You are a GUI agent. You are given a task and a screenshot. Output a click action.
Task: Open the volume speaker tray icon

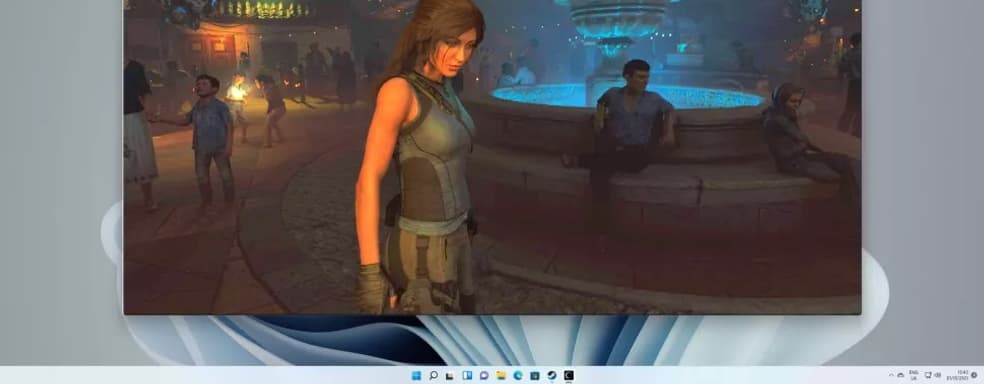[x=938, y=375]
